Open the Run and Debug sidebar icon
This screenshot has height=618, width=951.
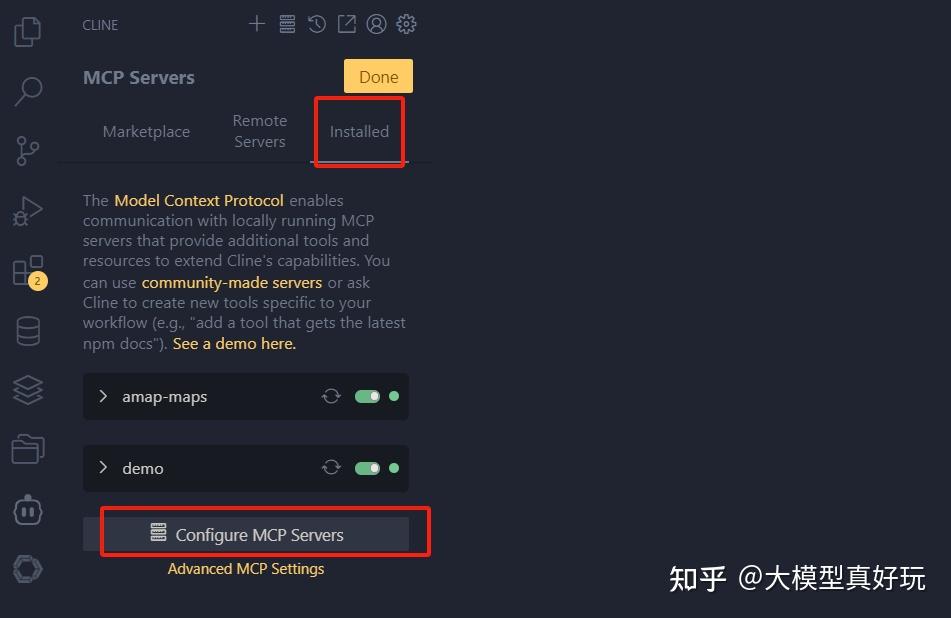click(27, 210)
